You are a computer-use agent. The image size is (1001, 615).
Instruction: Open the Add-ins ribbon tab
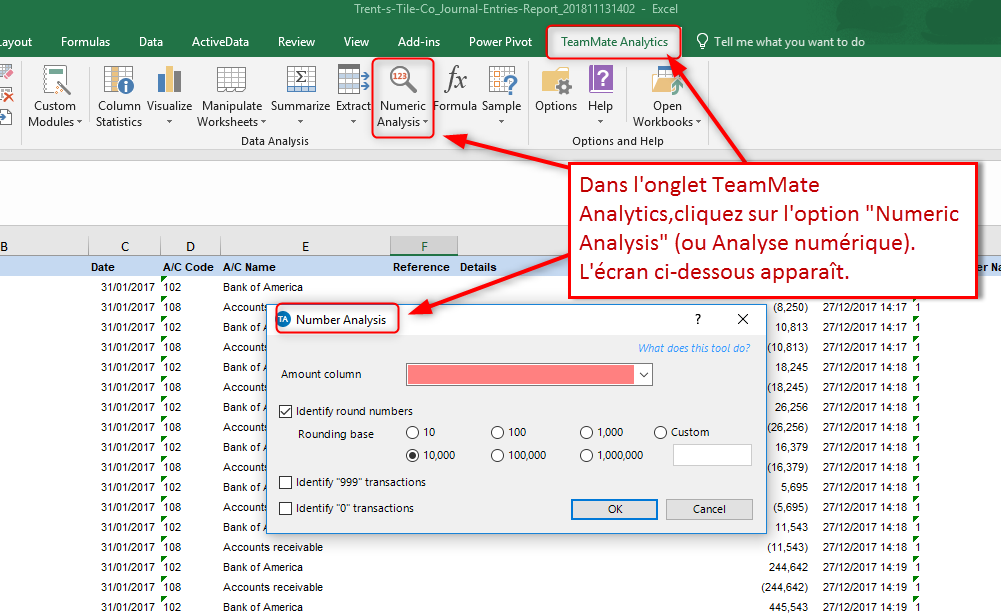(419, 42)
